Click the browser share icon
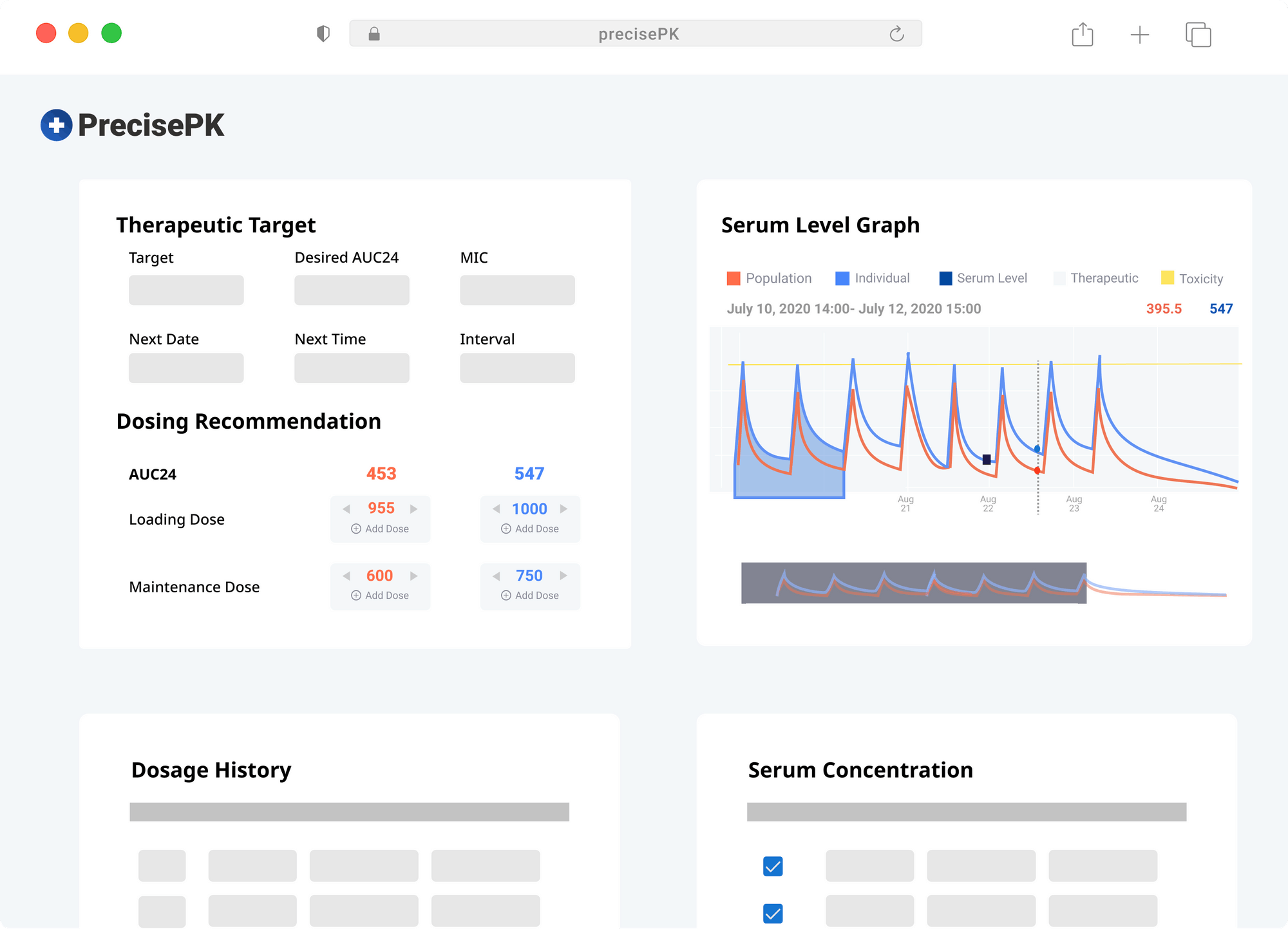 tap(1082, 34)
